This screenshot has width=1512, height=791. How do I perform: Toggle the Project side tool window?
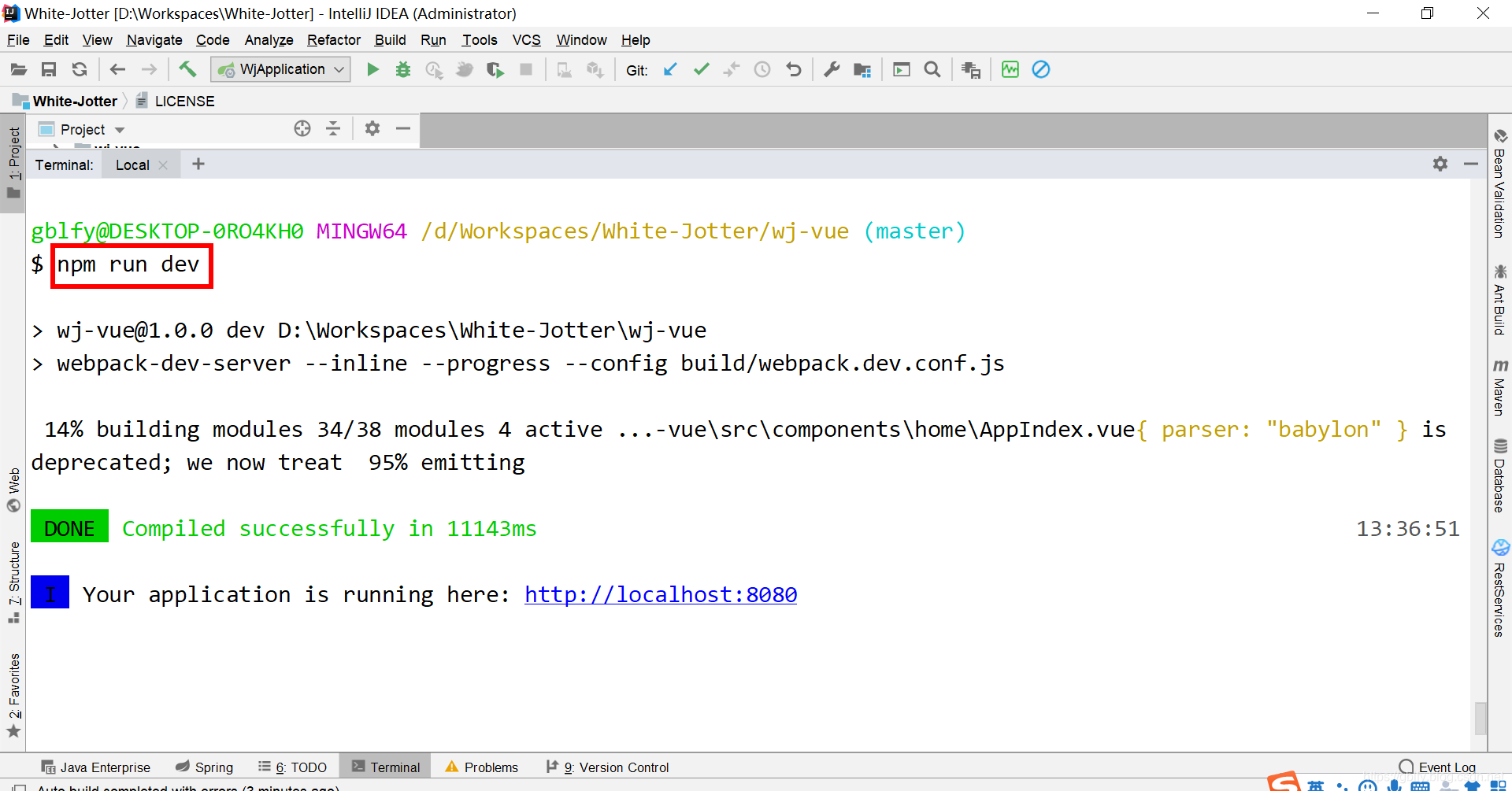point(13,163)
